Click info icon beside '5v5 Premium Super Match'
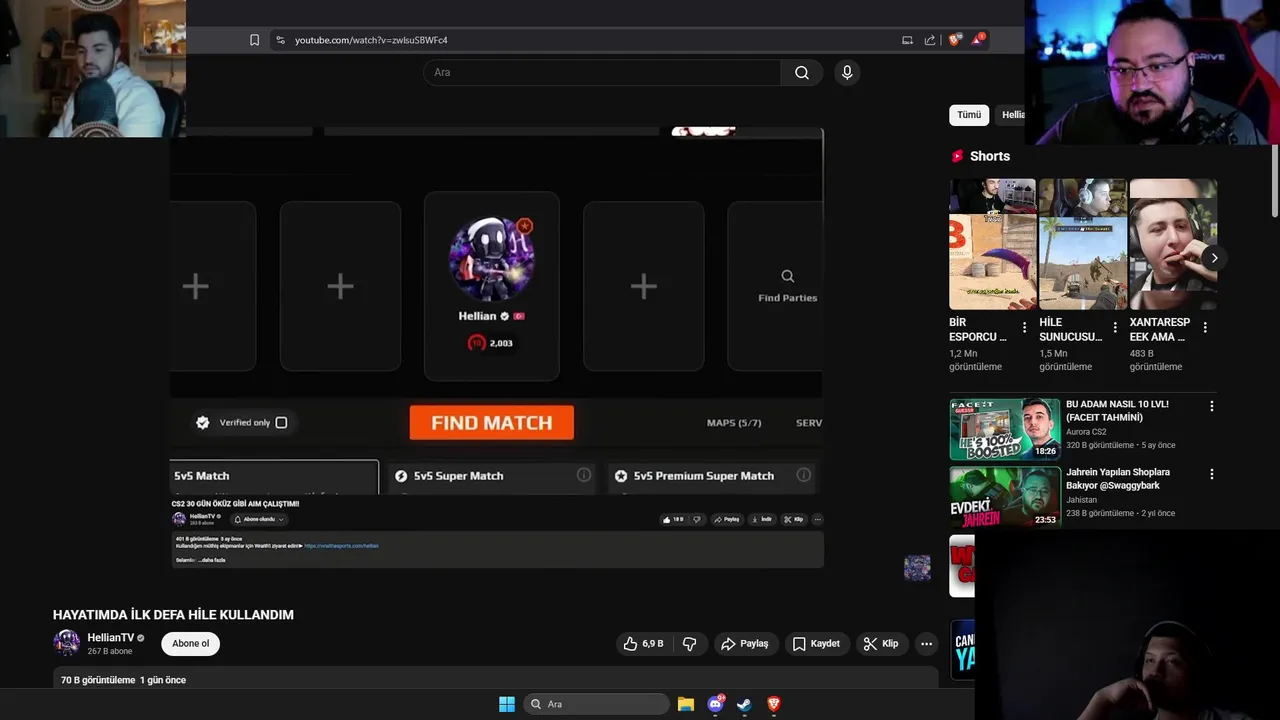This screenshot has height=720, width=1280. (803, 475)
